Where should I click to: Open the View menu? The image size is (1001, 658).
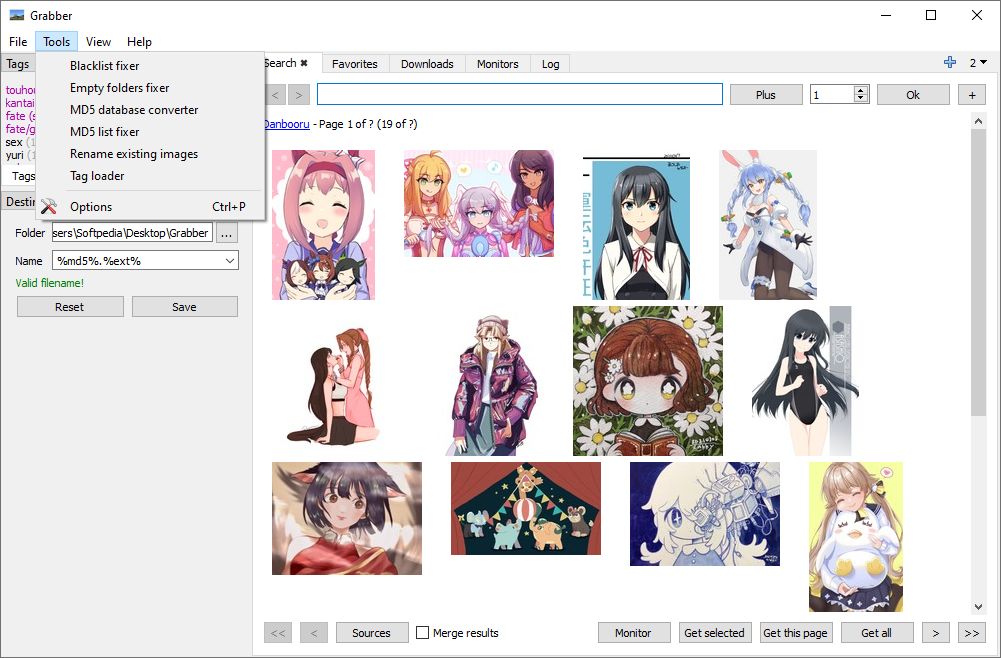(x=98, y=41)
